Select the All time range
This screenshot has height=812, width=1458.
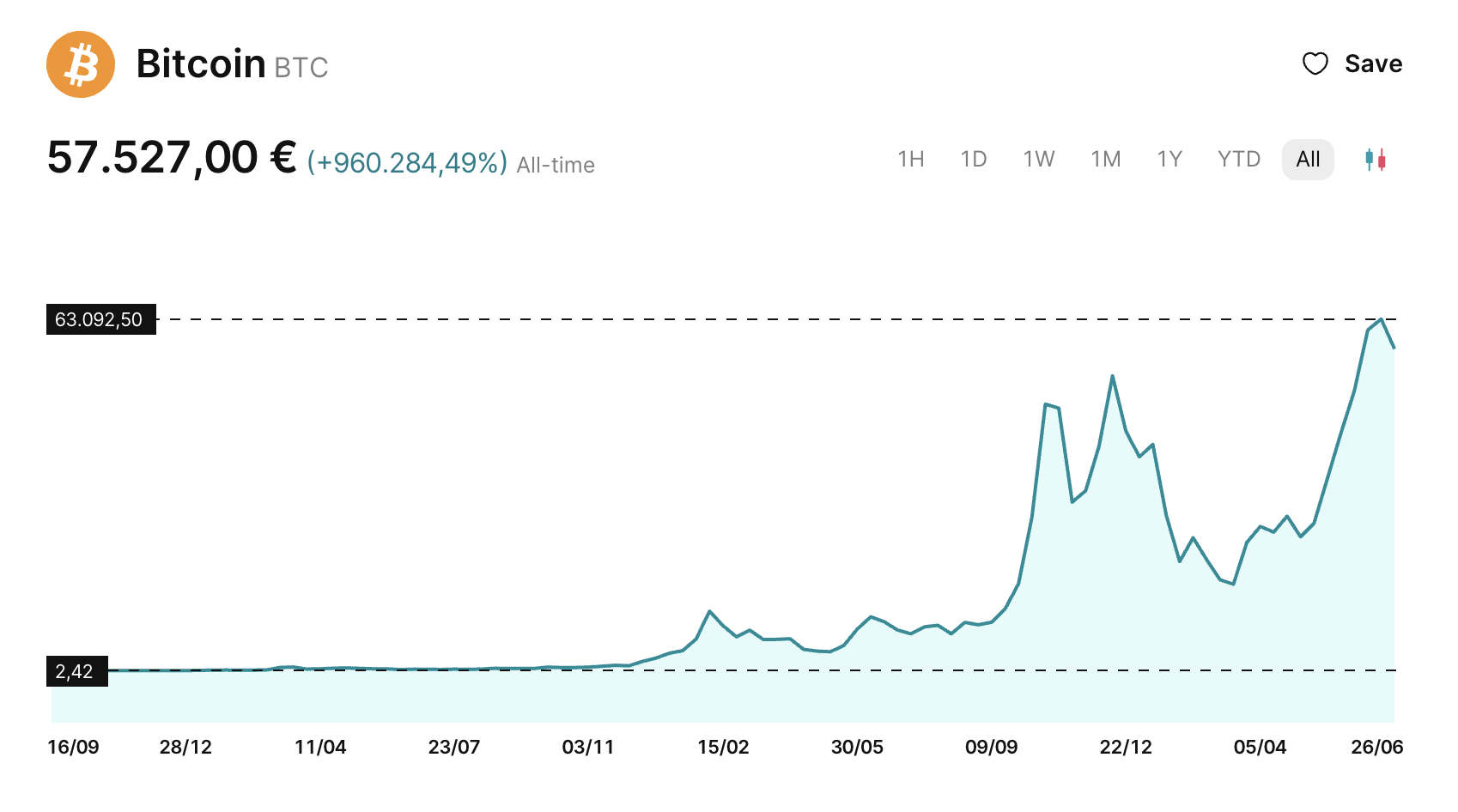click(x=1308, y=160)
